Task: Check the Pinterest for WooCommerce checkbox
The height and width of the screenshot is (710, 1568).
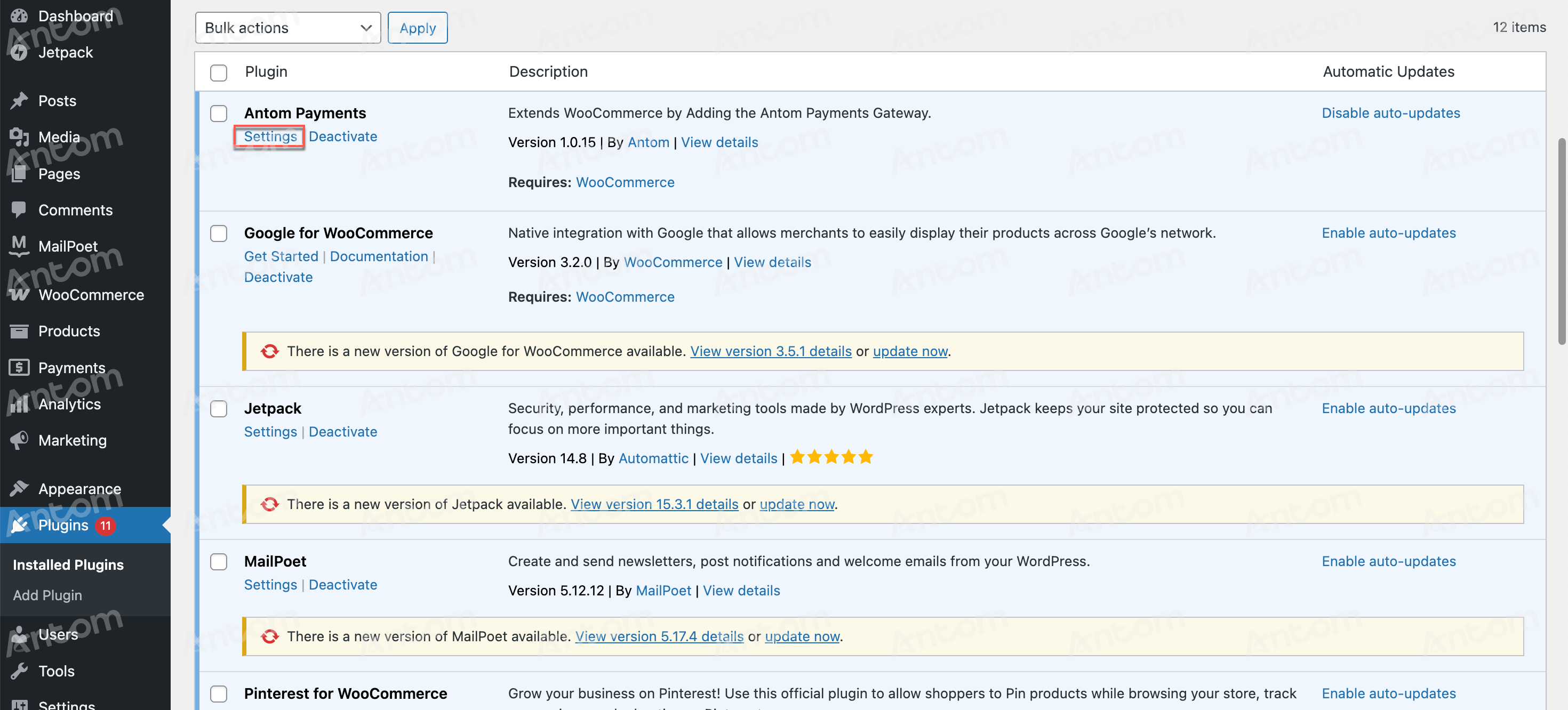Action: (x=219, y=693)
